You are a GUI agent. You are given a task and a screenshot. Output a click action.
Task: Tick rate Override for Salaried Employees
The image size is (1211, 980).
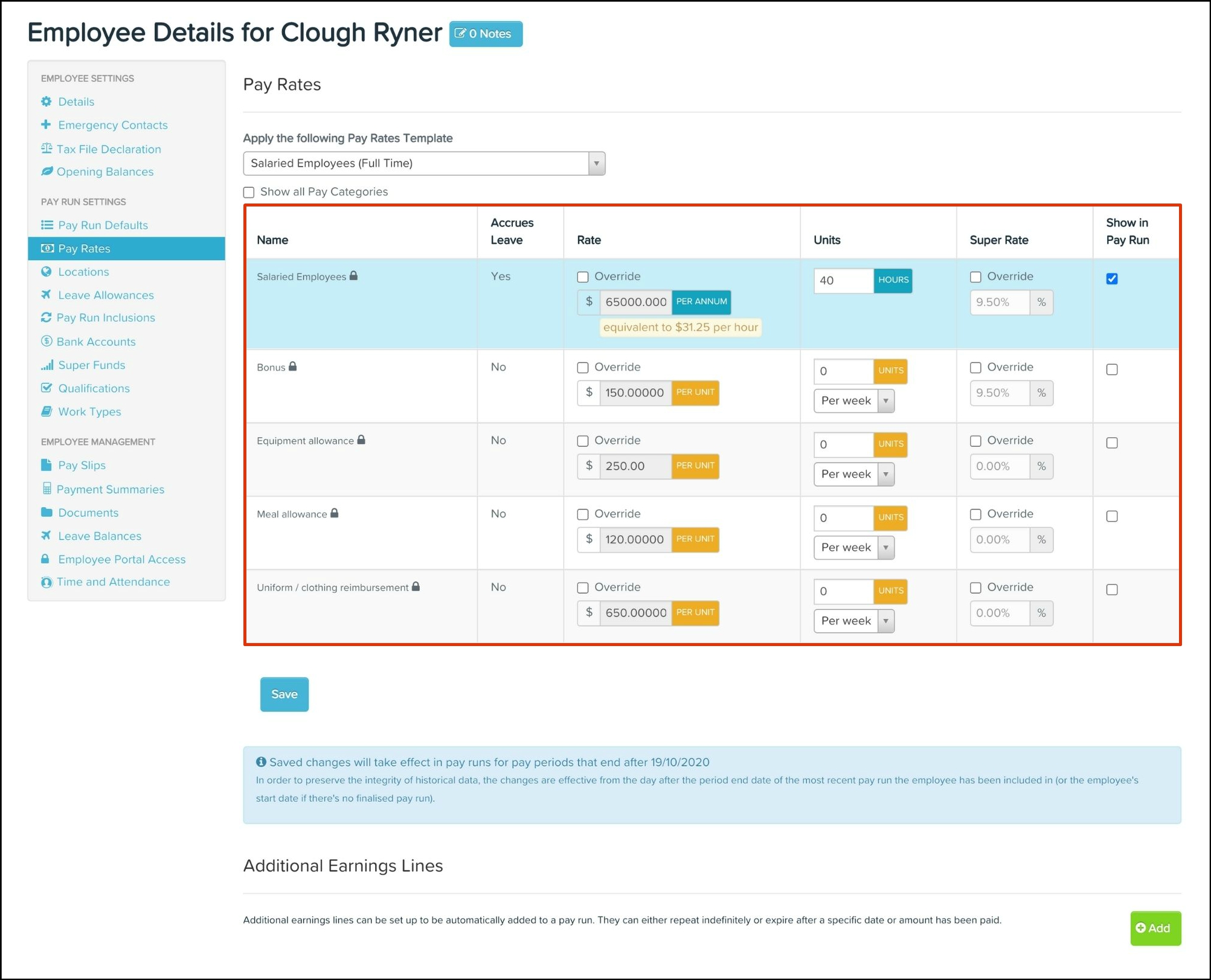pos(583,277)
